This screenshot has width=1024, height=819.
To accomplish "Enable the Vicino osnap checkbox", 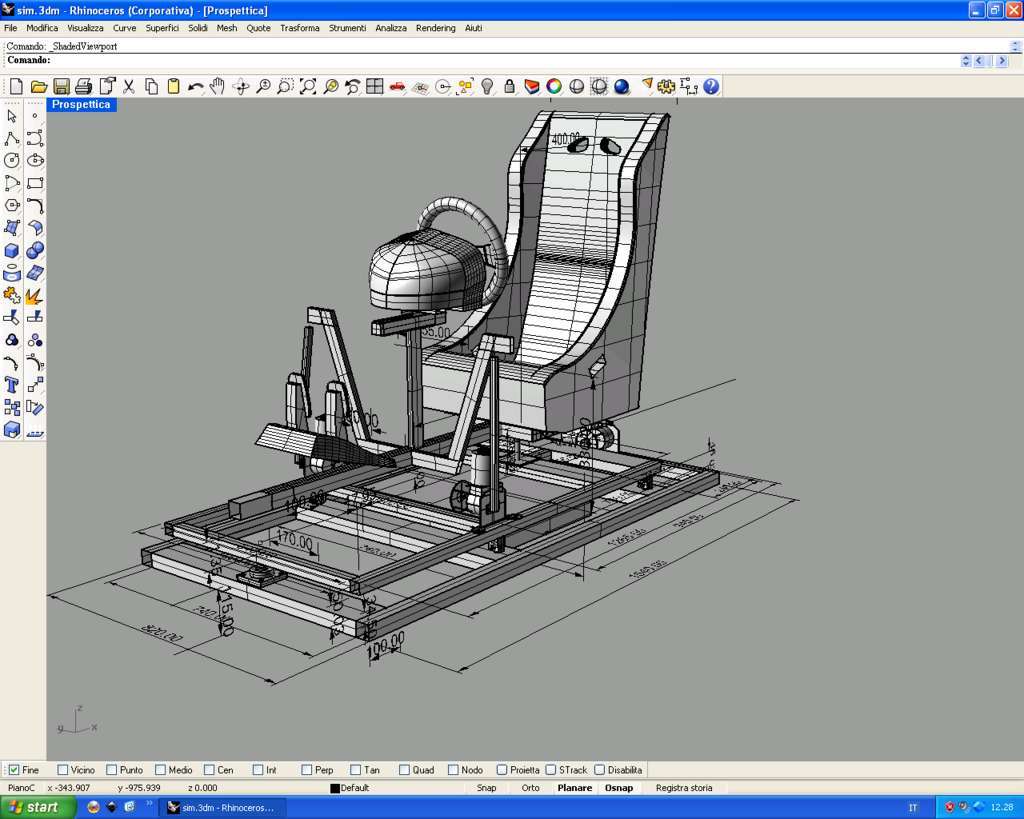I will click(63, 770).
